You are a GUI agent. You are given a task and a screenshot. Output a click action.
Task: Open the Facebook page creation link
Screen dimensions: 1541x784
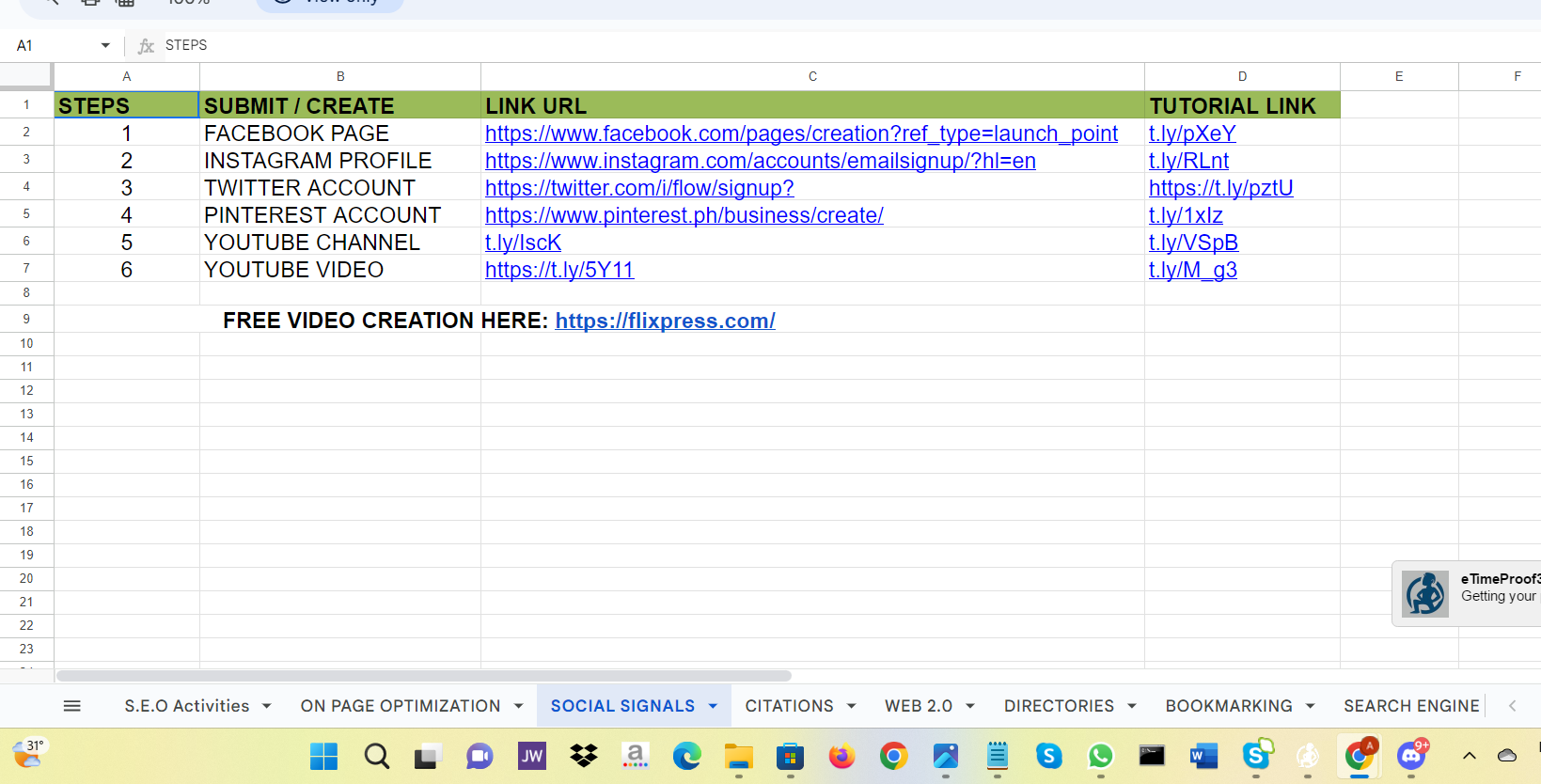click(802, 133)
